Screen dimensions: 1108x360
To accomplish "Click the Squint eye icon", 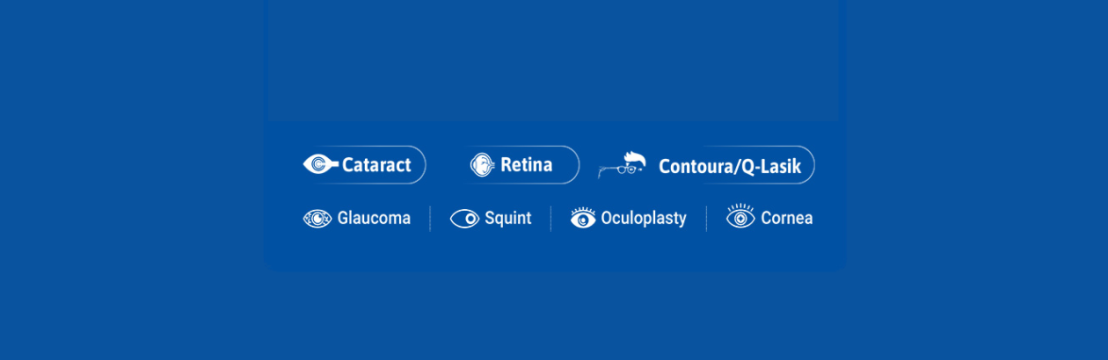I will click(464, 219).
